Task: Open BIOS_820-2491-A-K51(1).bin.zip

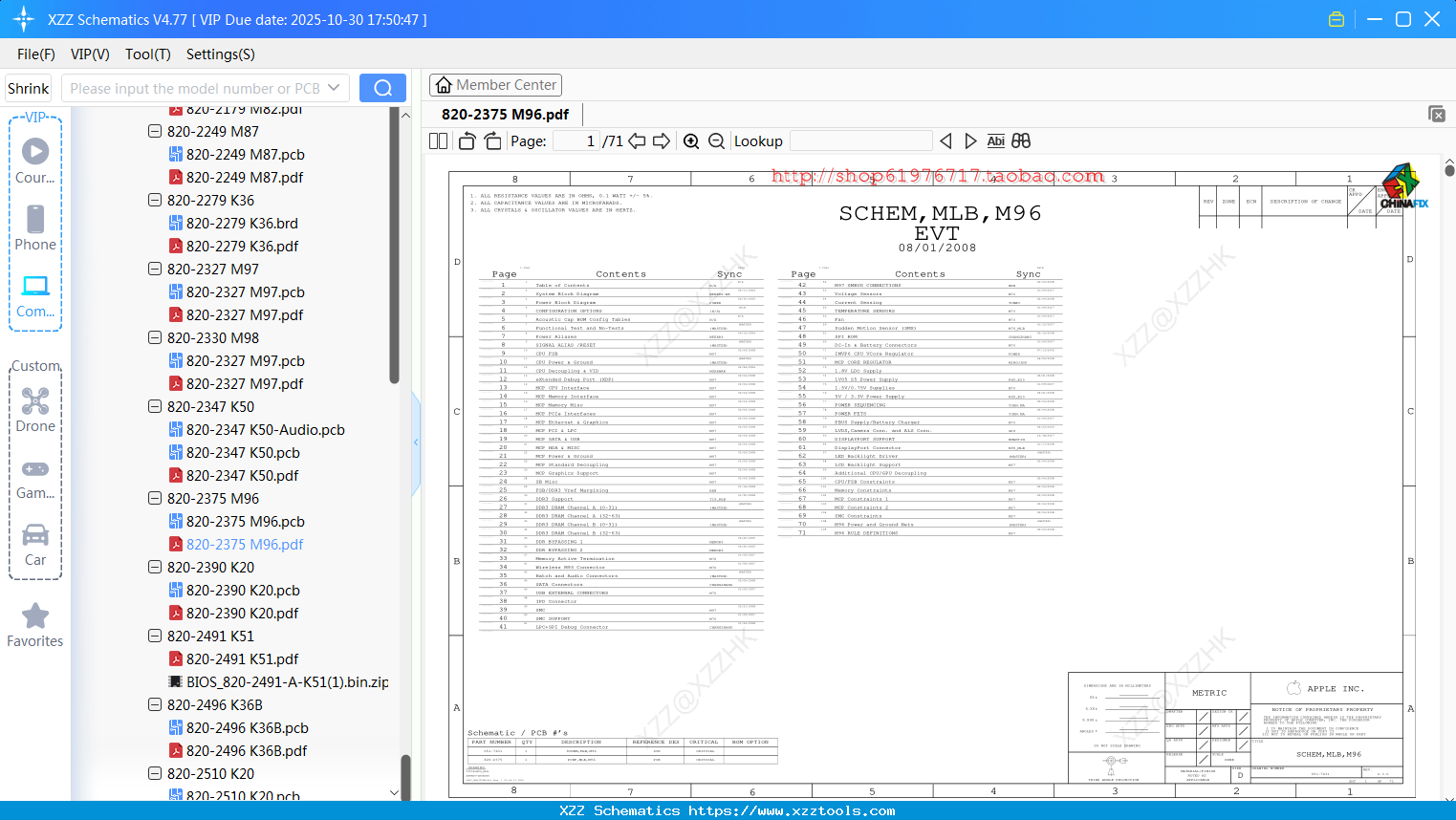Action: pyautogui.click(x=288, y=681)
